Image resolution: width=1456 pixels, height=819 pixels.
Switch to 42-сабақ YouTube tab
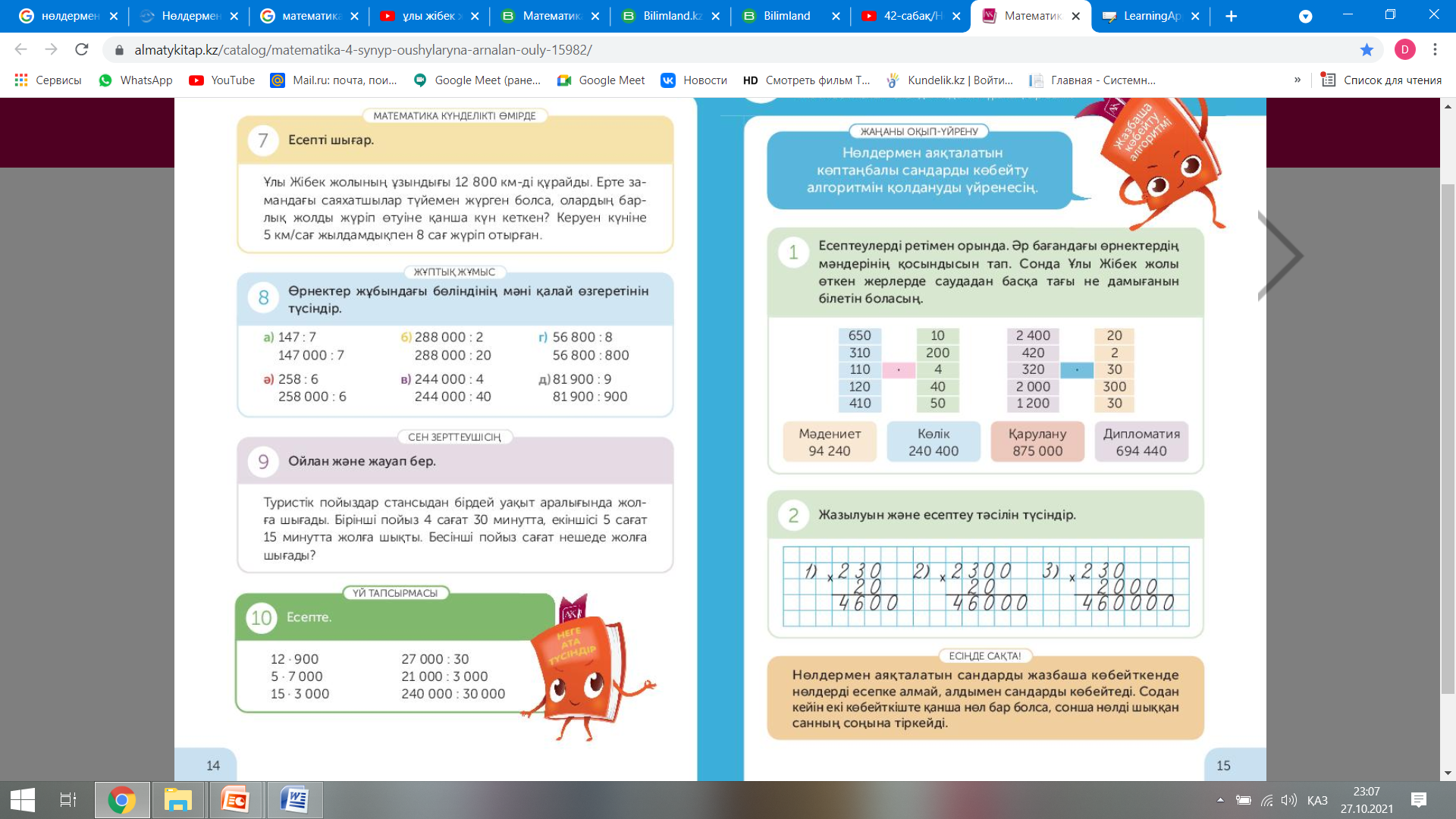tap(910, 16)
